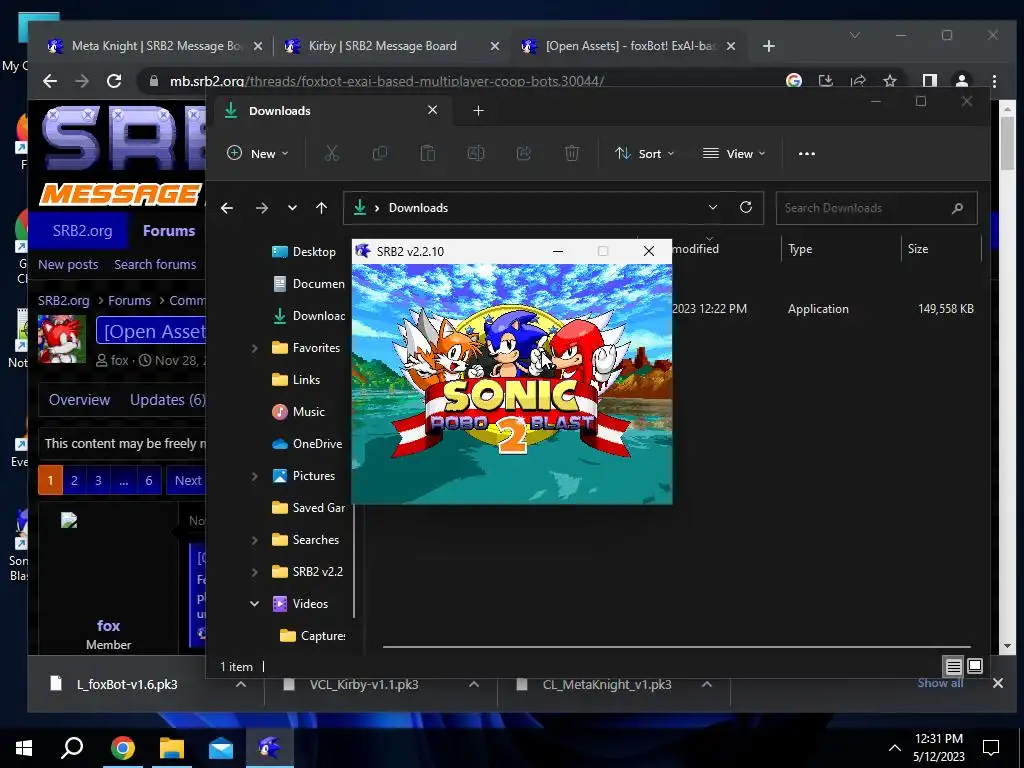
Task: Open the Chrome profile avatar
Action: coord(961,81)
